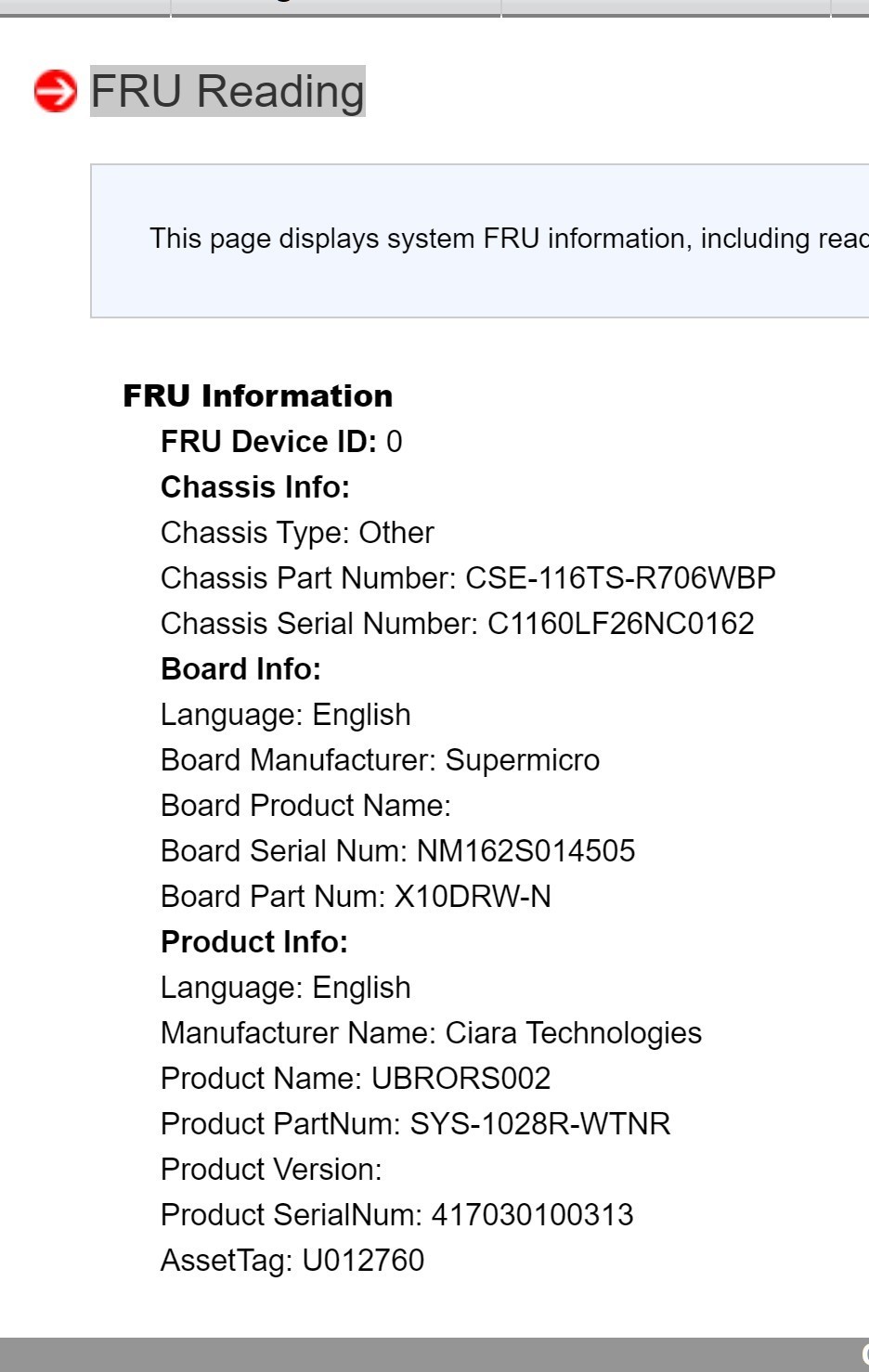Click the page description info box
This screenshot has width=869, height=1372.
coord(479,240)
